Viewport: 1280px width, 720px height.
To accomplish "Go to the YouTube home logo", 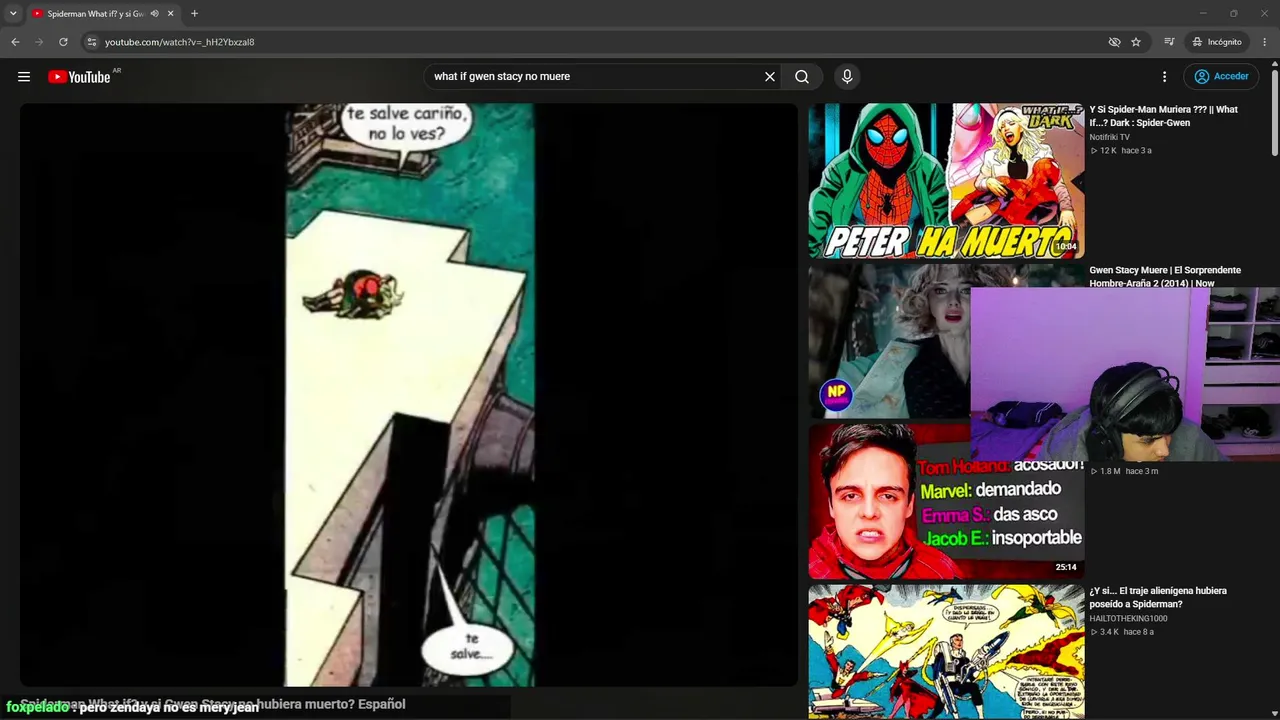I will click(x=79, y=77).
